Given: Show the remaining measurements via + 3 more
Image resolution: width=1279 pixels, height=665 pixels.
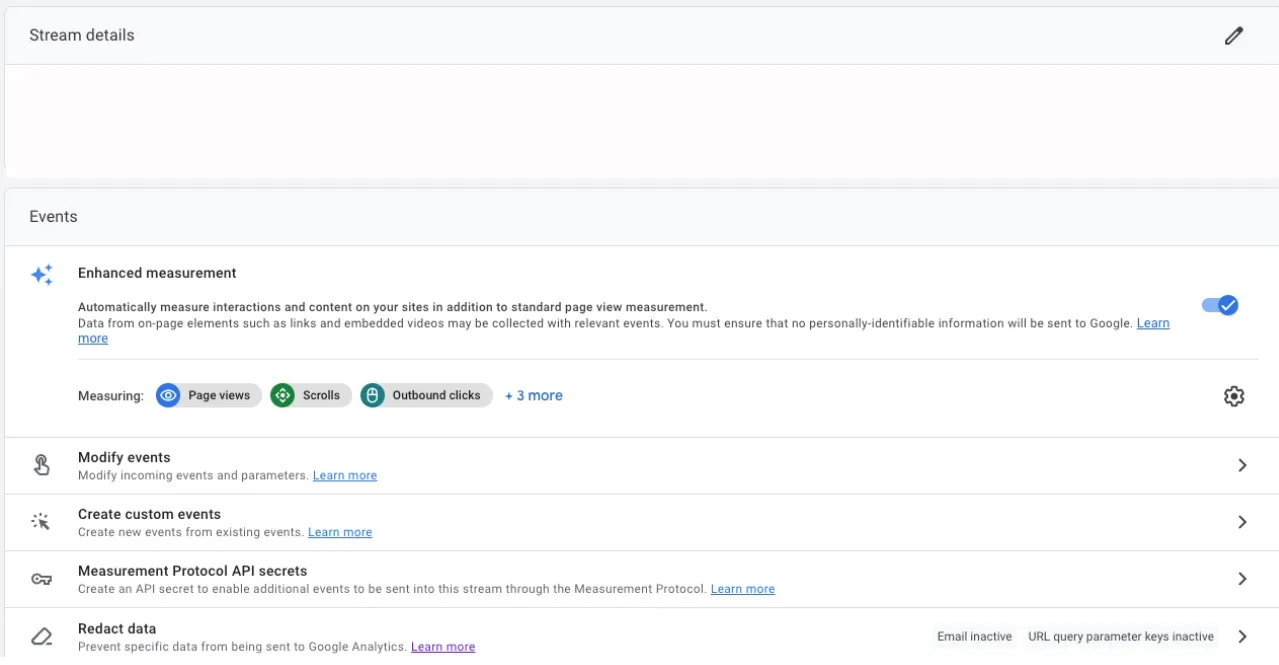Looking at the screenshot, I should (533, 395).
